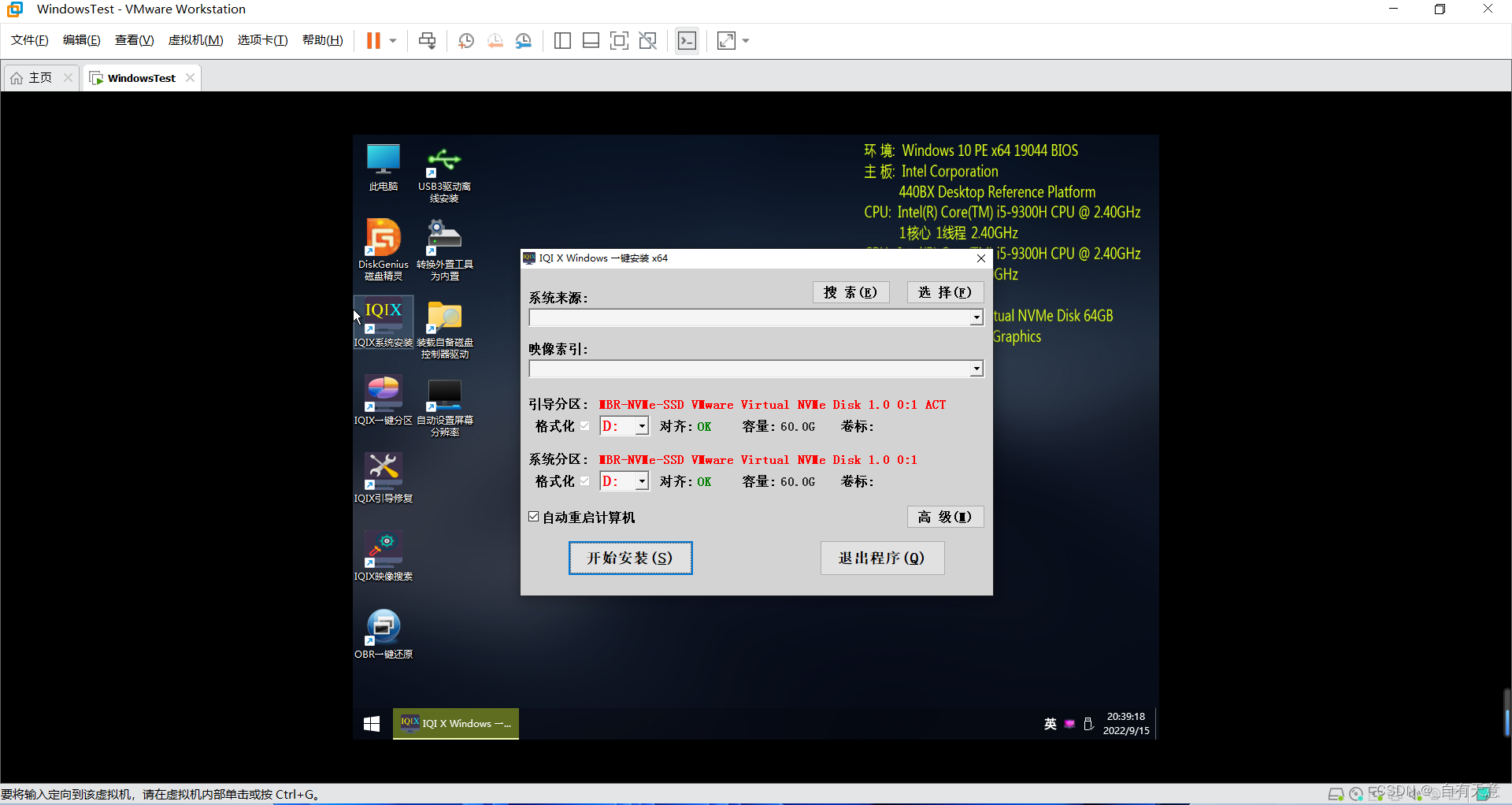Launch OBR一键还原 icon
The width and height of the screenshot is (1512, 805).
point(384,634)
